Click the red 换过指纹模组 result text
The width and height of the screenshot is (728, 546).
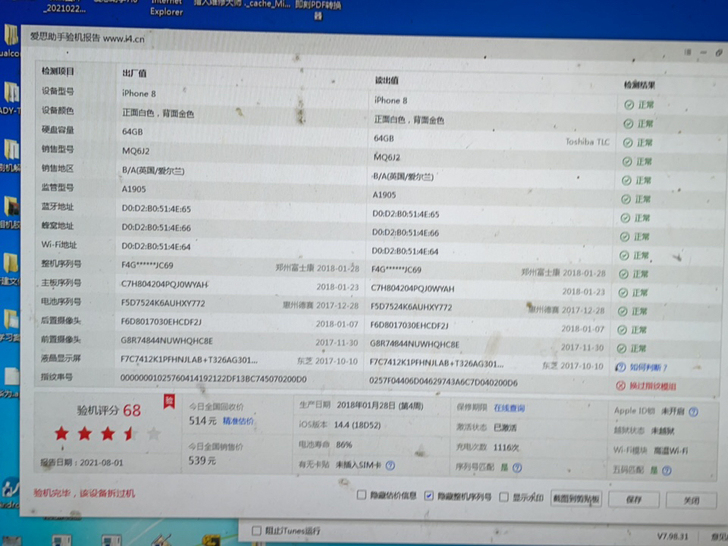point(652,386)
